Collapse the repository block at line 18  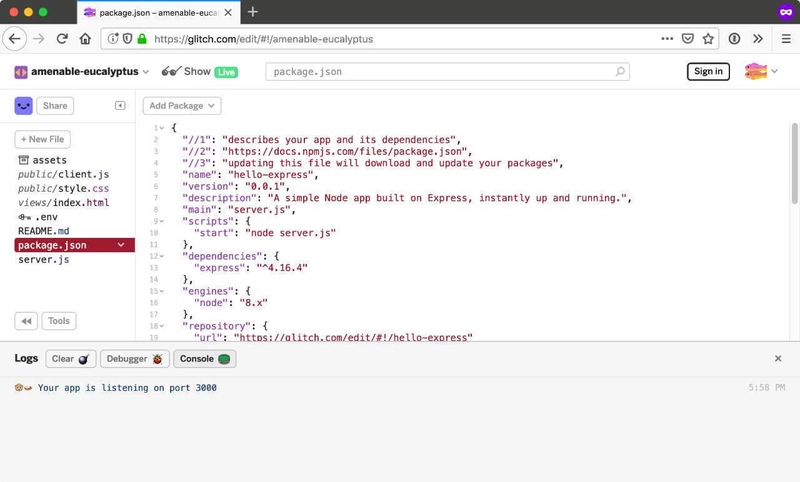coord(162,326)
